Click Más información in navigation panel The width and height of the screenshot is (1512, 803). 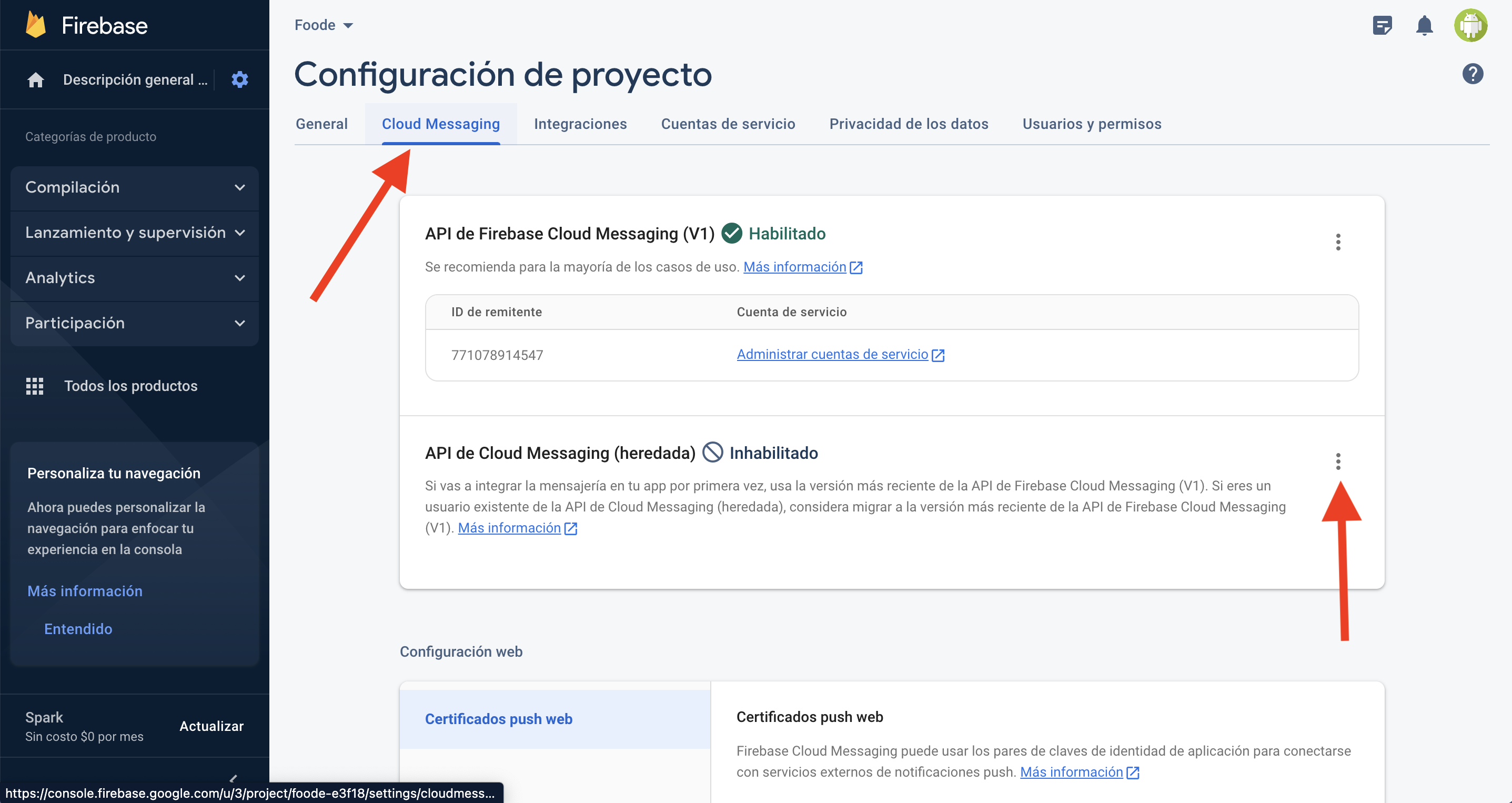tap(85, 590)
